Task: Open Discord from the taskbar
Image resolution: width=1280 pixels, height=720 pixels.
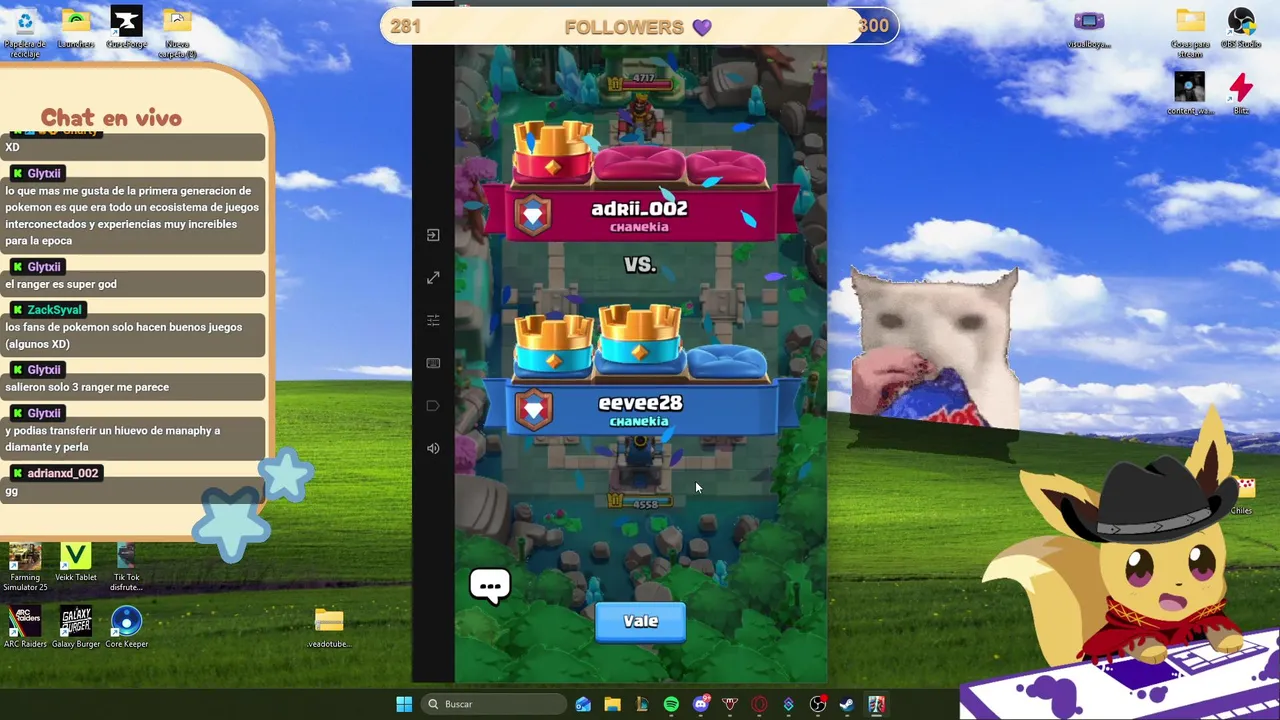Action: click(700, 704)
